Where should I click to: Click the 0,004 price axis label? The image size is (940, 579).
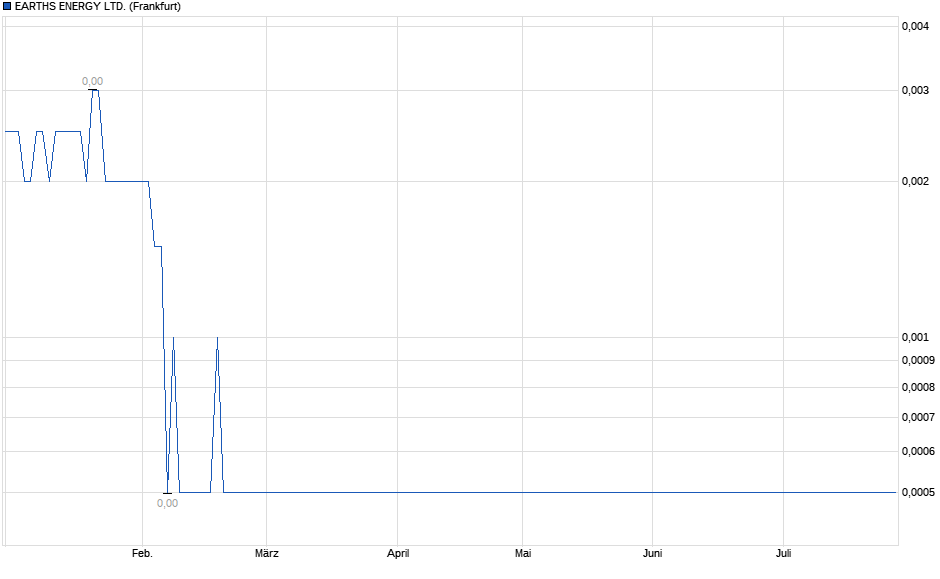point(915,26)
